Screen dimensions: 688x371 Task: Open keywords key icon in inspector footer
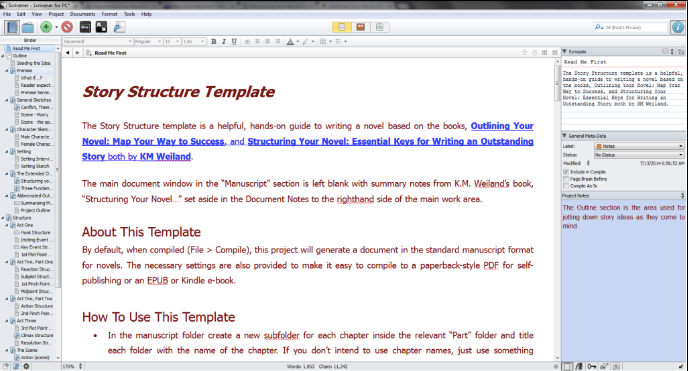coord(591,366)
